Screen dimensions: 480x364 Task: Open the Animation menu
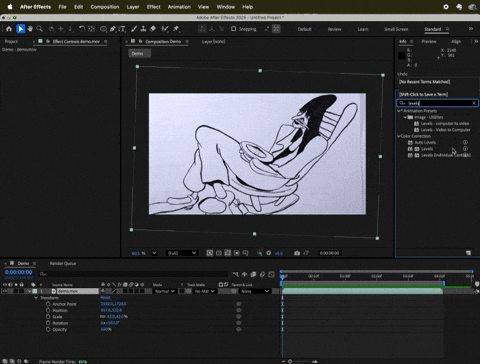[179, 7]
